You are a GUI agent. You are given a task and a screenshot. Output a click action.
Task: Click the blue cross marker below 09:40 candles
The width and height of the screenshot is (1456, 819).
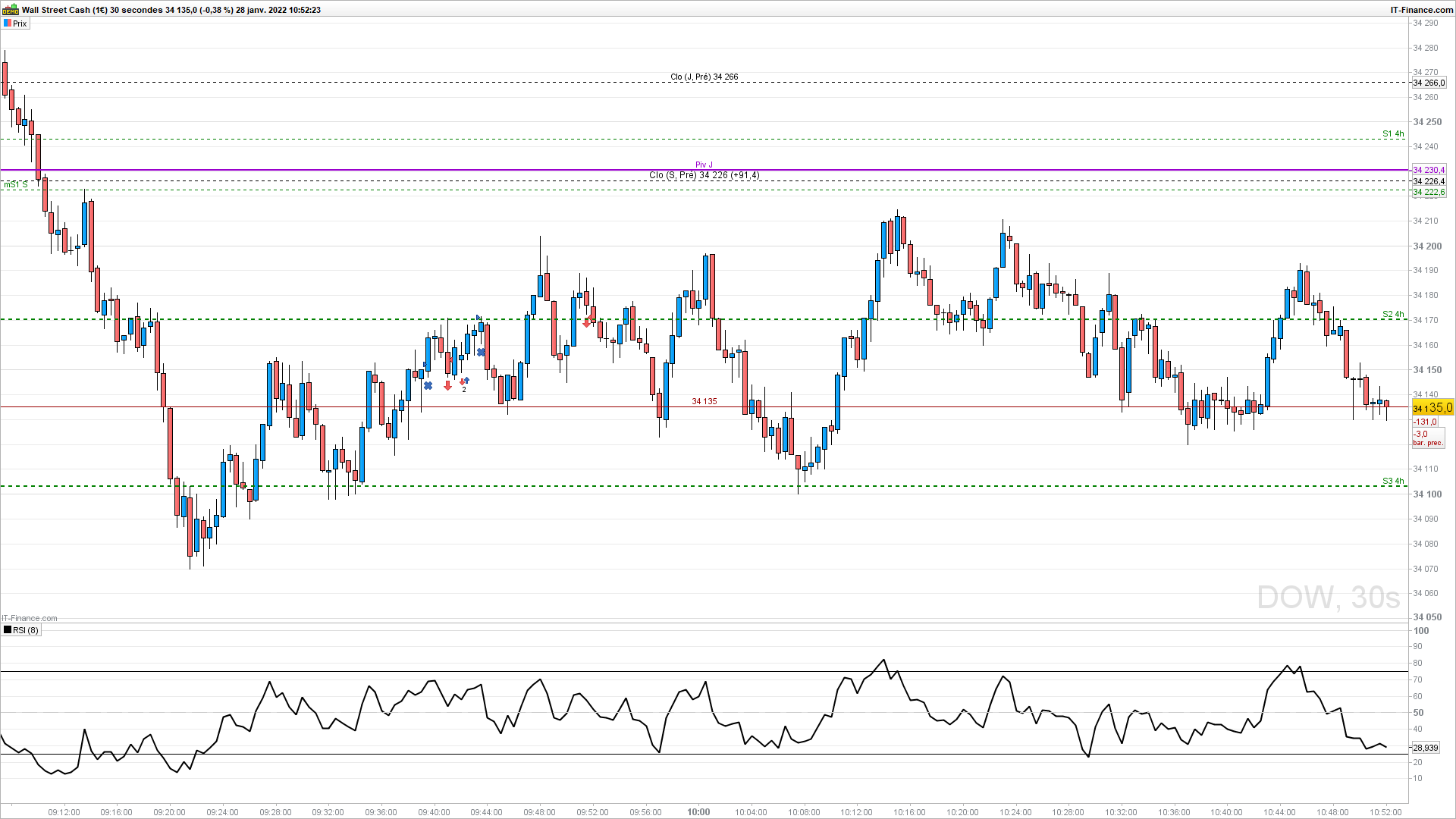(x=428, y=386)
